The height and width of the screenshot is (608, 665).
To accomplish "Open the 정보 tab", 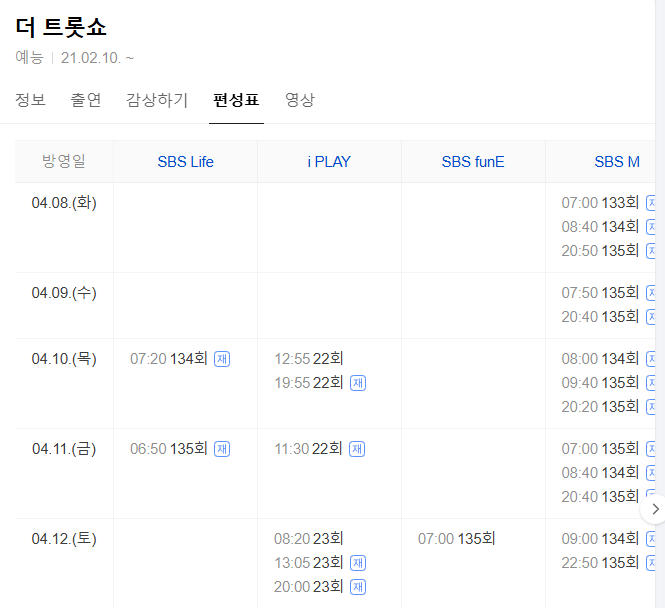I will [30, 100].
